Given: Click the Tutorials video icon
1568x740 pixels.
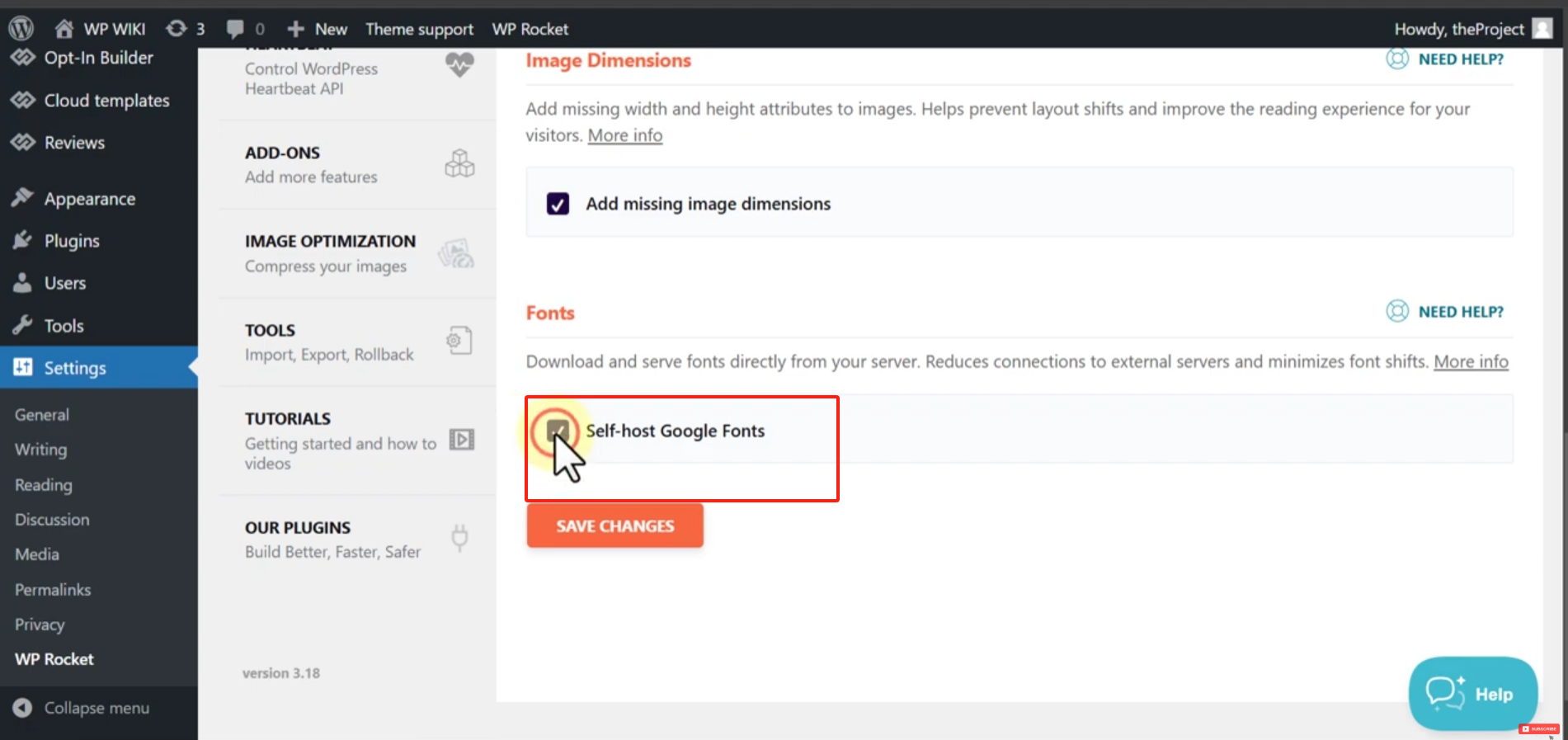Looking at the screenshot, I should tap(461, 440).
